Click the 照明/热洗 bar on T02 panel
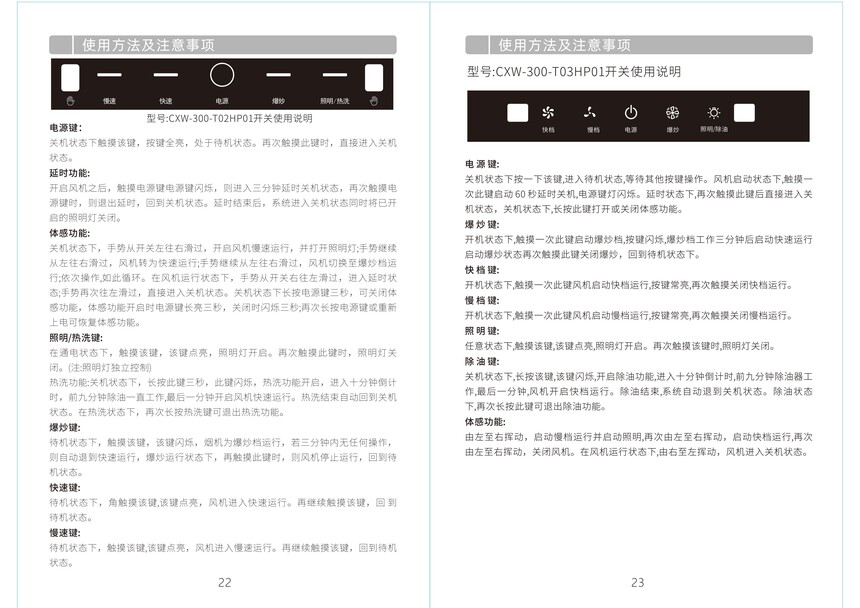The image size is (860, 608). click(335, 75)
